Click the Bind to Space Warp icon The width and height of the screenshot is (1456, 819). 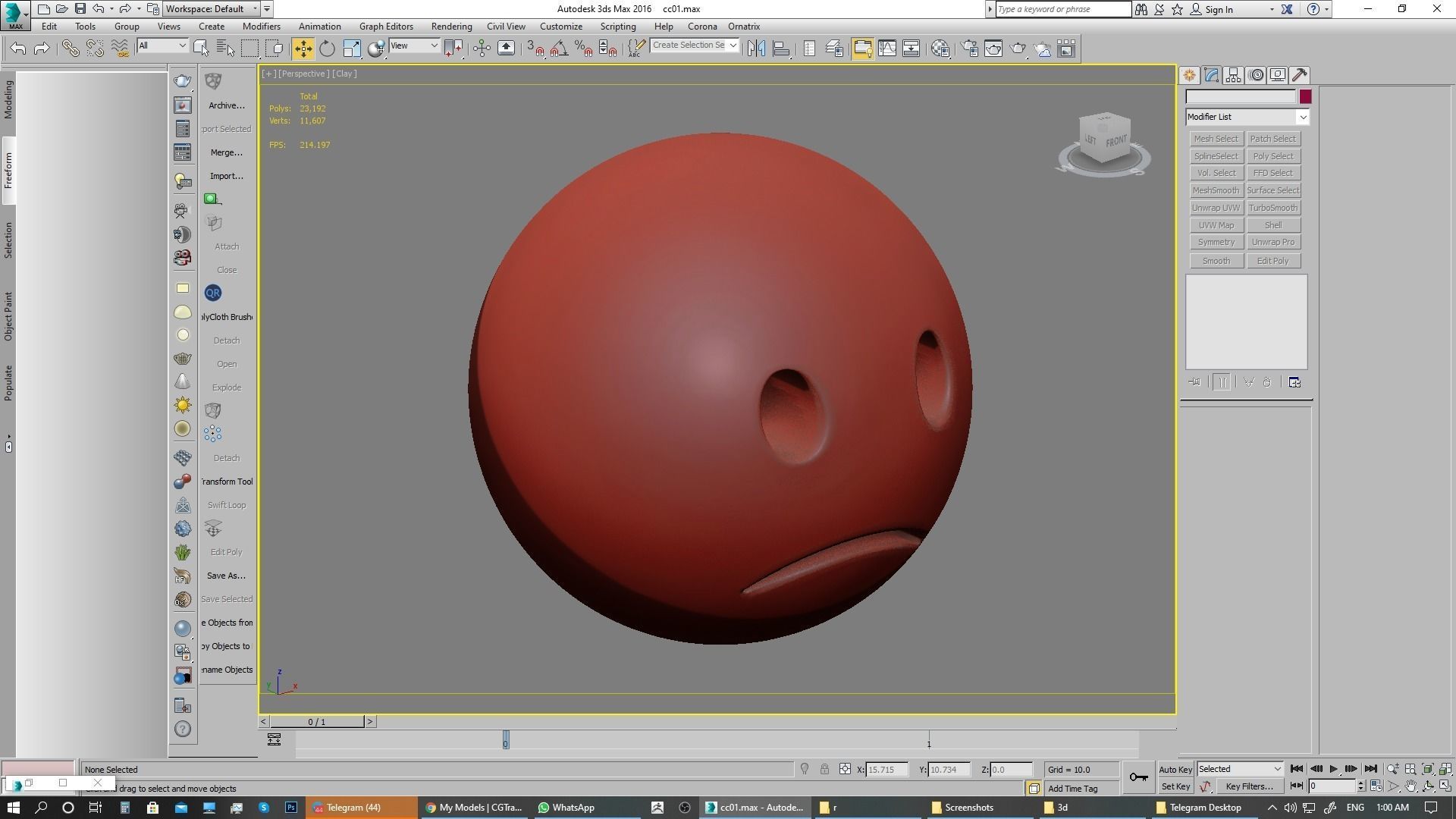pyautogui.click(x=119, y=49)
